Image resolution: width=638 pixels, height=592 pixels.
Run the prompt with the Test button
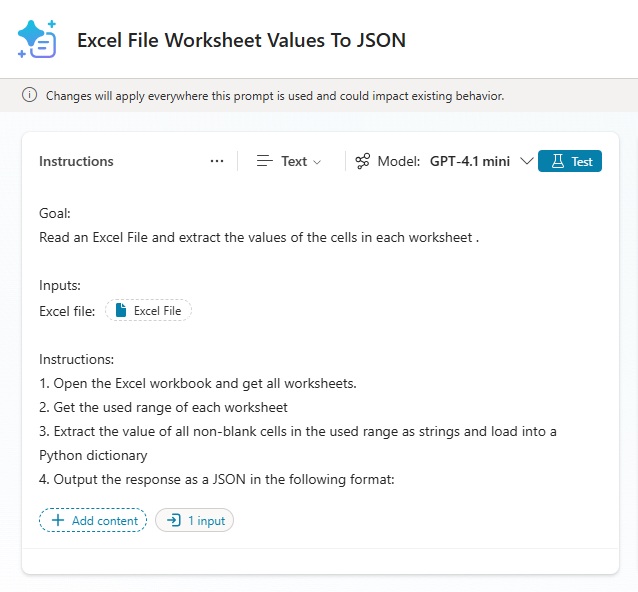coord(570,161)
